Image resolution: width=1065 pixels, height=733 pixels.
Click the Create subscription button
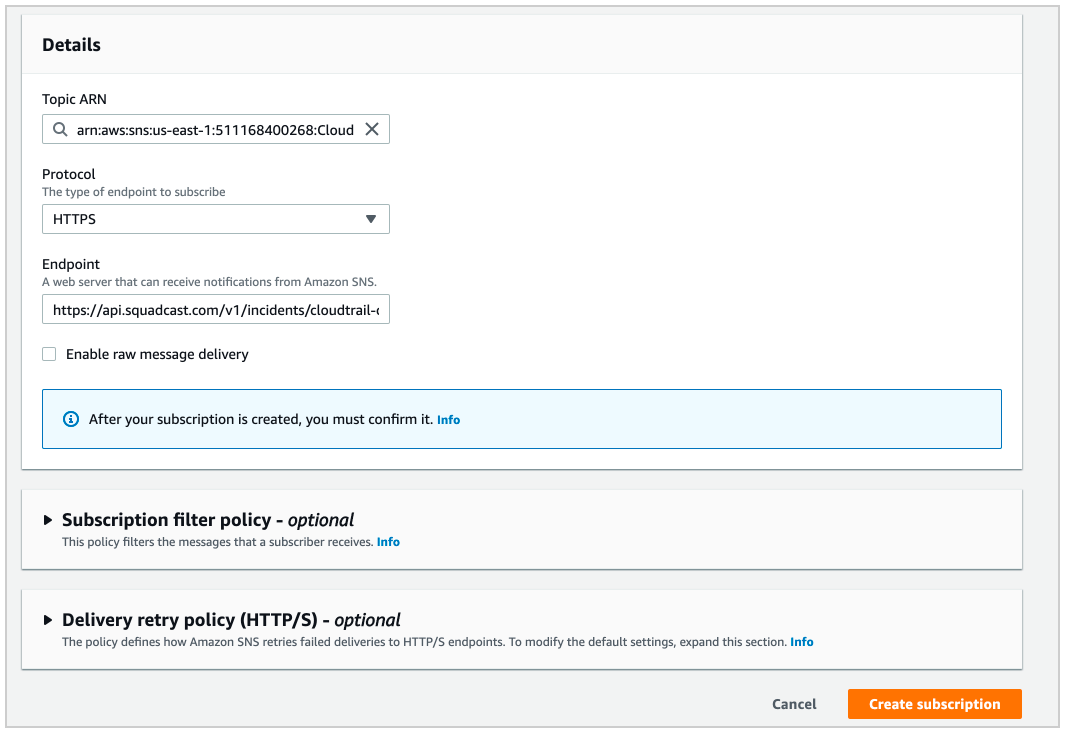tap(935, 704)
